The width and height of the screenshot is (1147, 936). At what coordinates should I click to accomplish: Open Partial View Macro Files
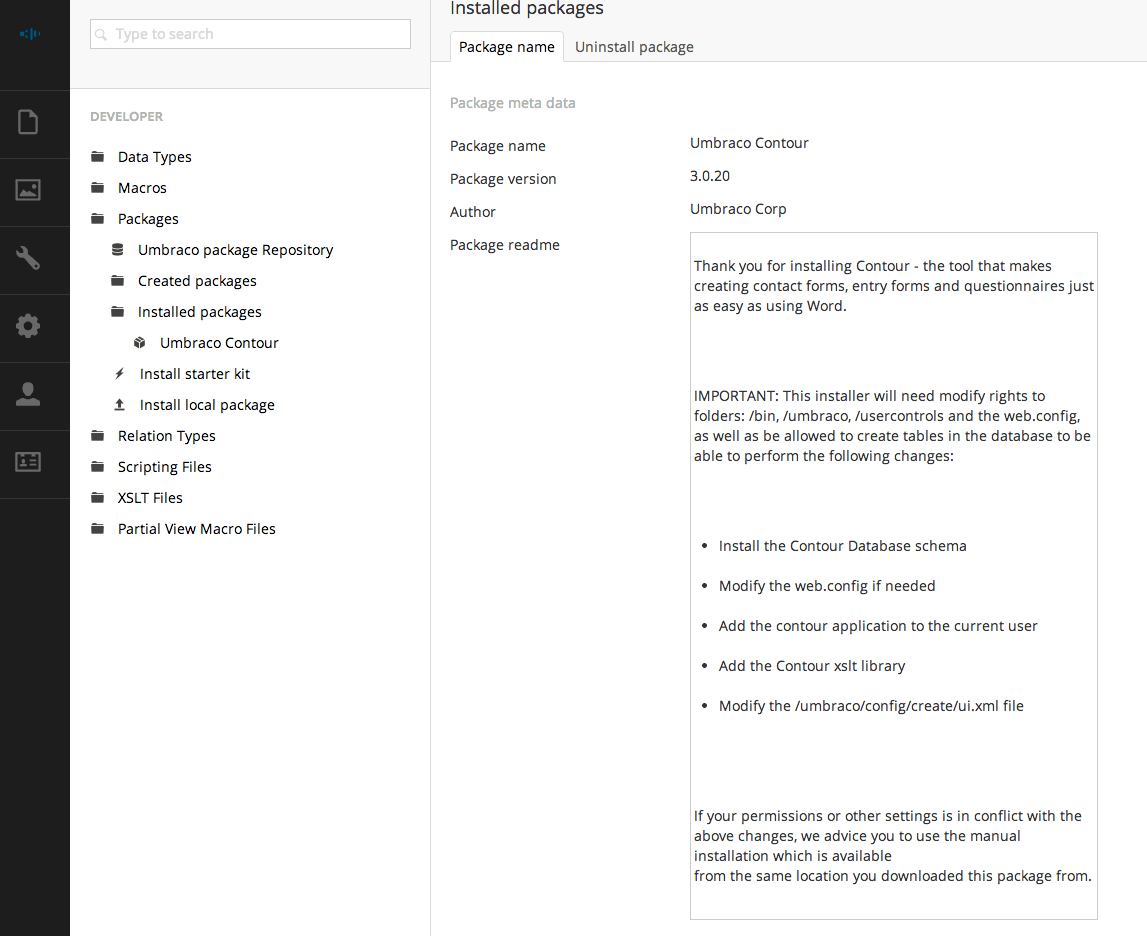(196, 529)
